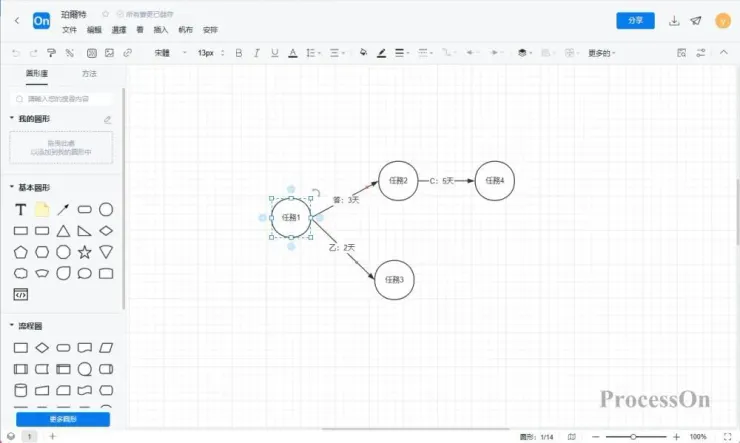Open line spacing dropdown
This screenshot has height=443, width=740.
313,53
